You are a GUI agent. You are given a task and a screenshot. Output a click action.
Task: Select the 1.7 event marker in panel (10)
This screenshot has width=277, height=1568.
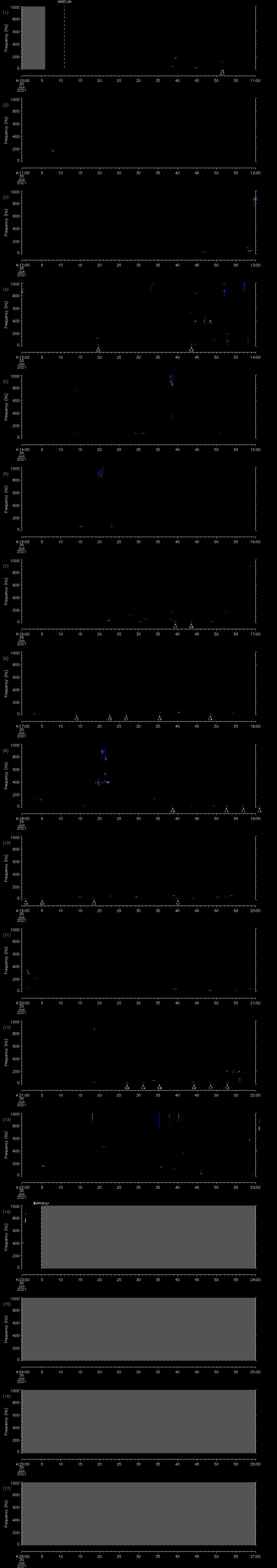pyautogui.click(x=94, y=903)
